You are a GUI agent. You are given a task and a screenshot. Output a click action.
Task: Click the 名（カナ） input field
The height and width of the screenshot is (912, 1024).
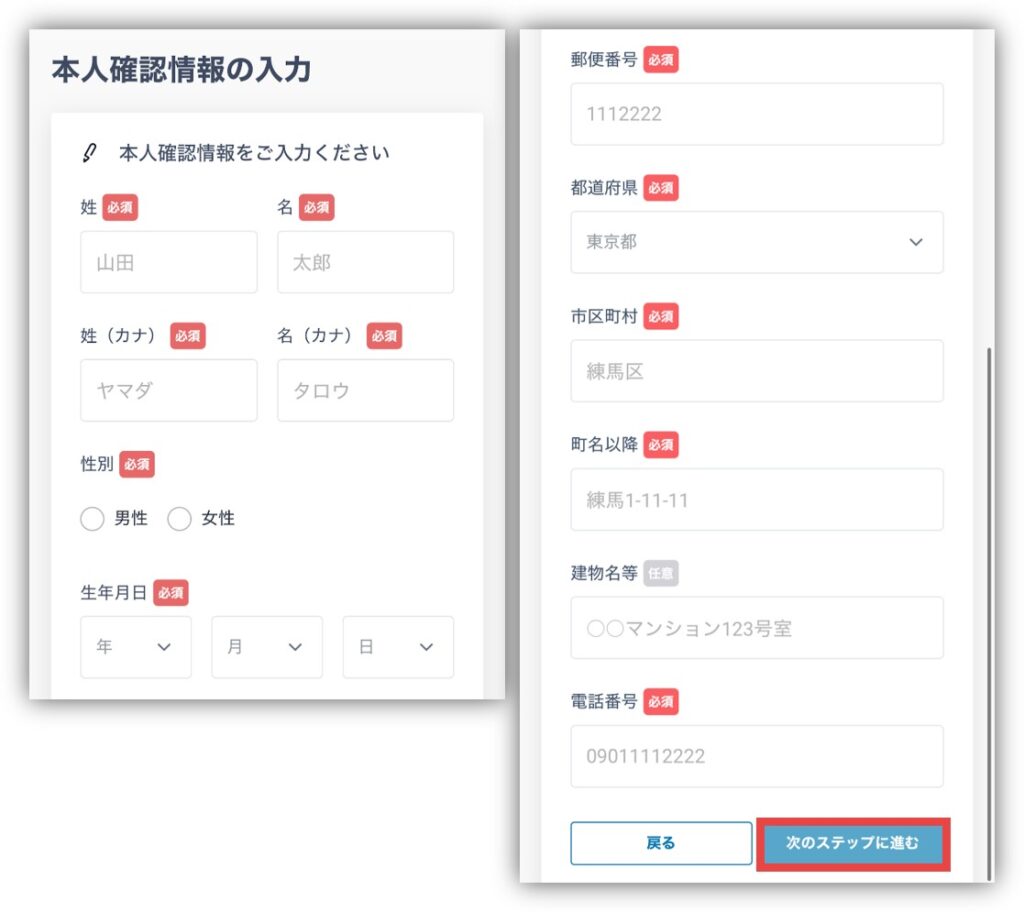pyautogui.click(x=365, y=391)
